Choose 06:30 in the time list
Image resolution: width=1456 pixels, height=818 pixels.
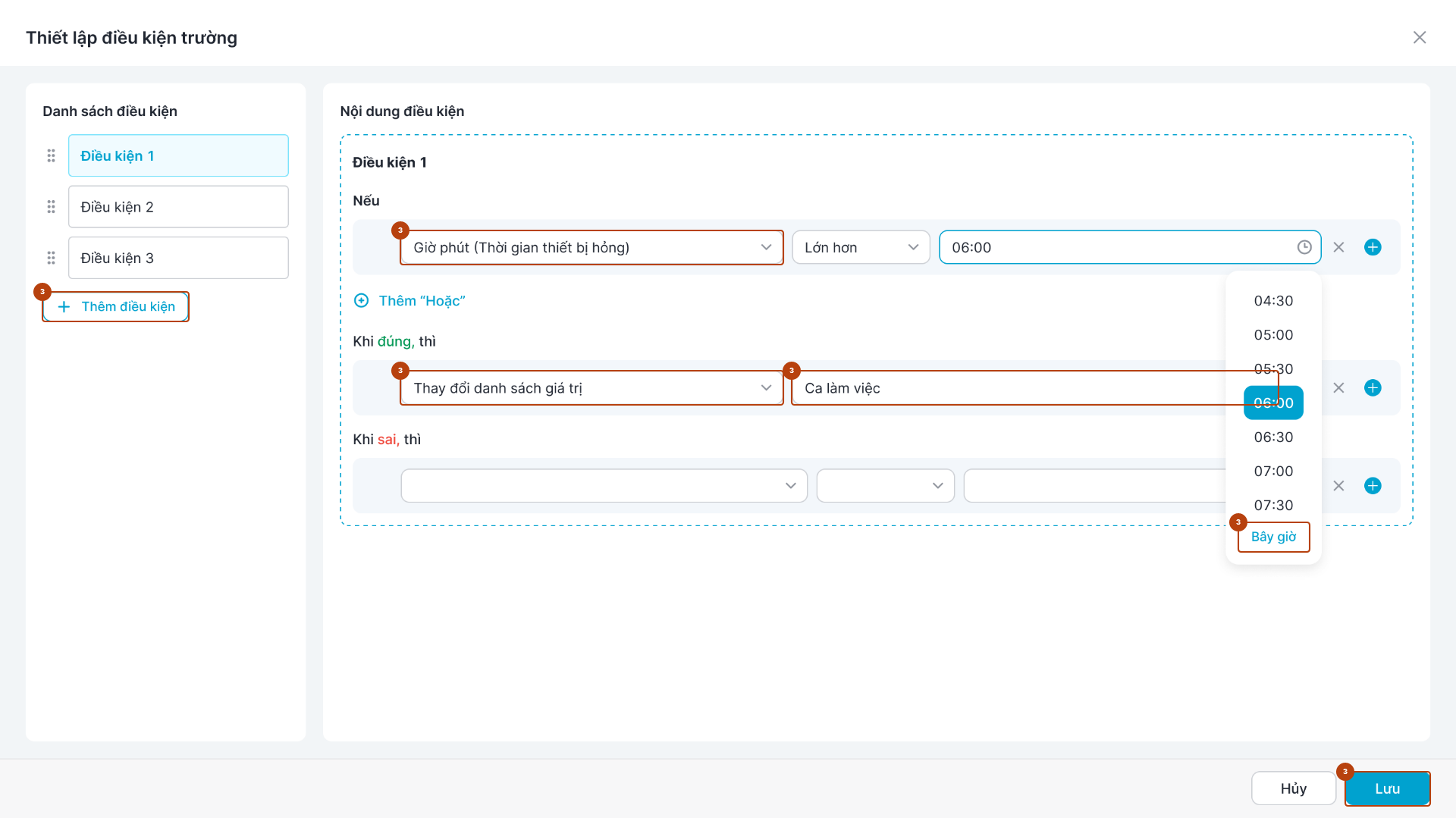1273,437
